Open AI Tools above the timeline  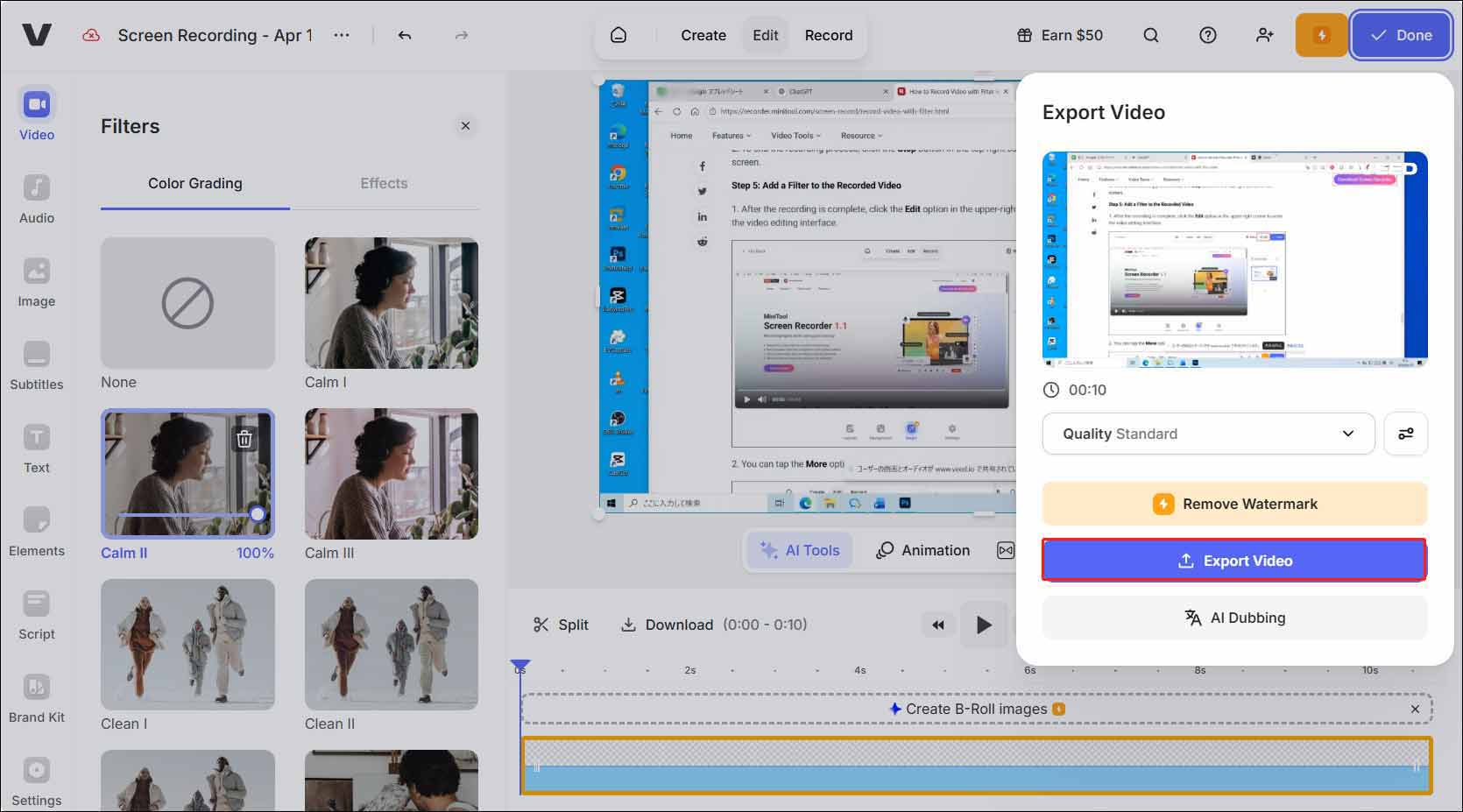pyautogui.click(x=799, y=549)
